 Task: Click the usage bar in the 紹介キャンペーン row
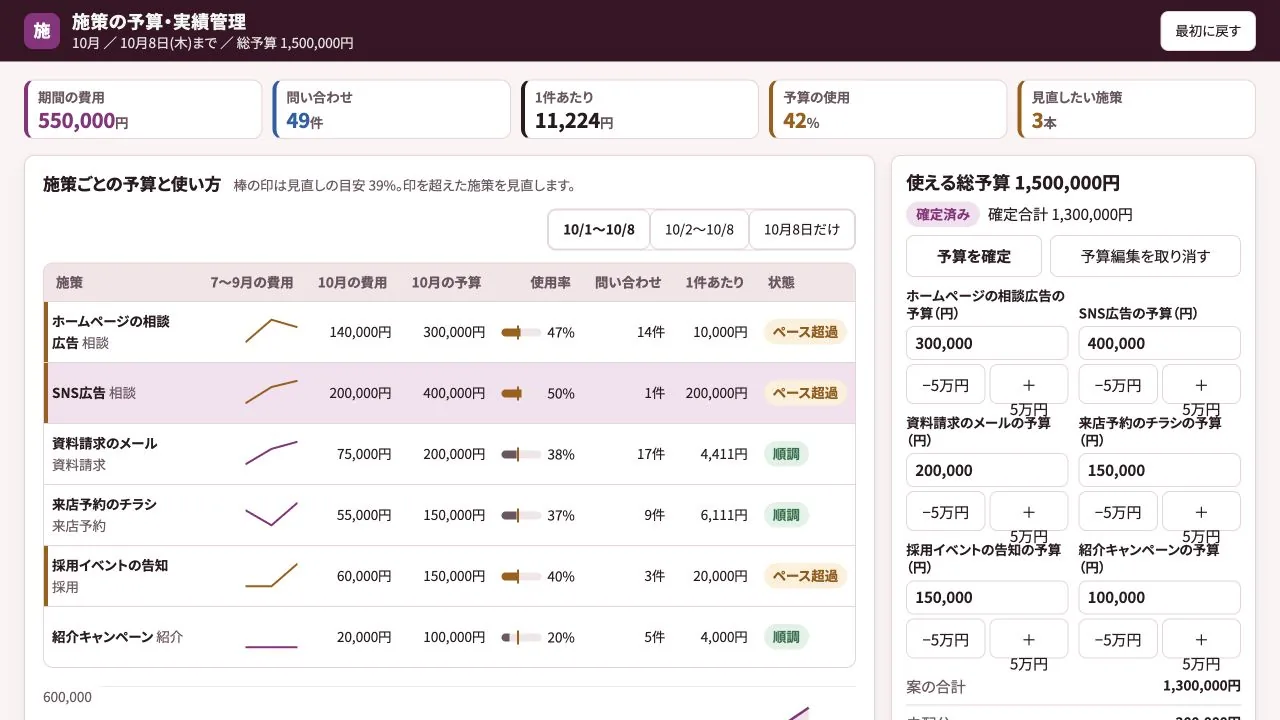pos(521,638)
